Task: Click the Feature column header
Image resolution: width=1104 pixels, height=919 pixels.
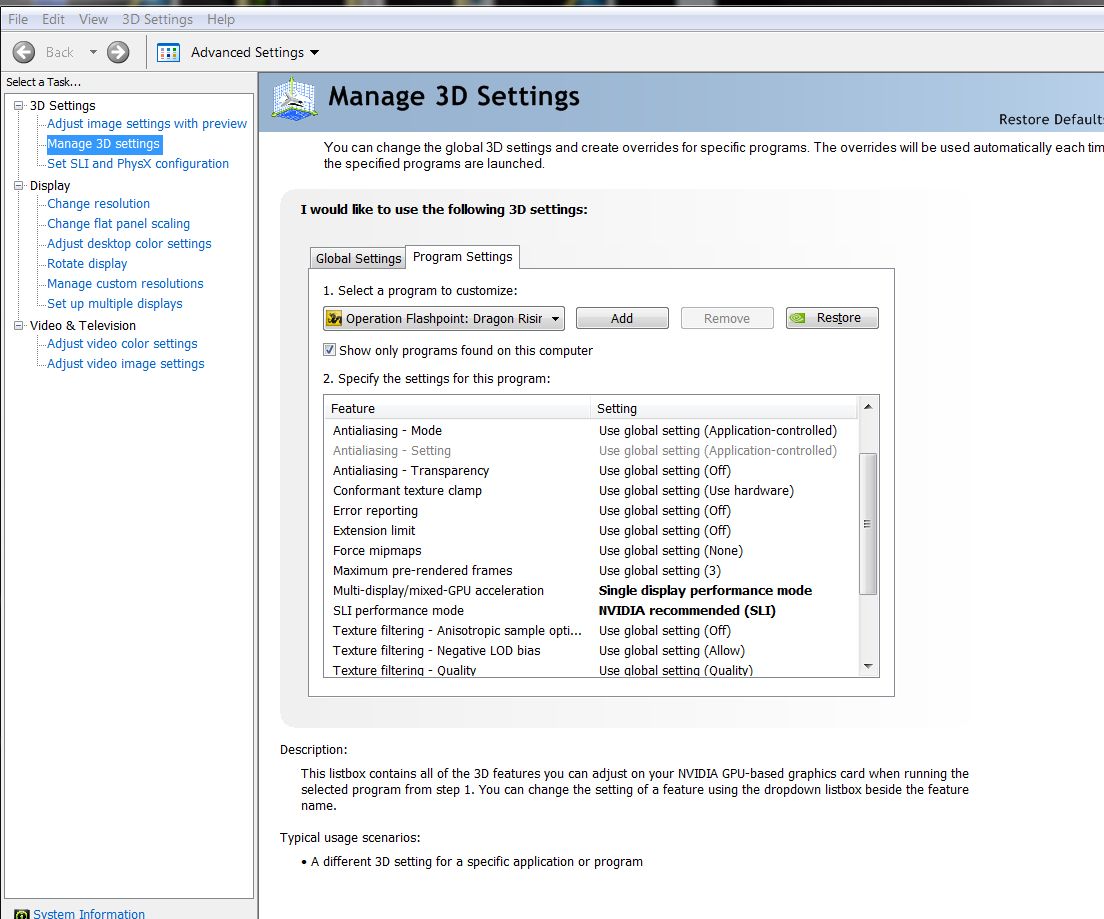Action: (x=458, y=408)
